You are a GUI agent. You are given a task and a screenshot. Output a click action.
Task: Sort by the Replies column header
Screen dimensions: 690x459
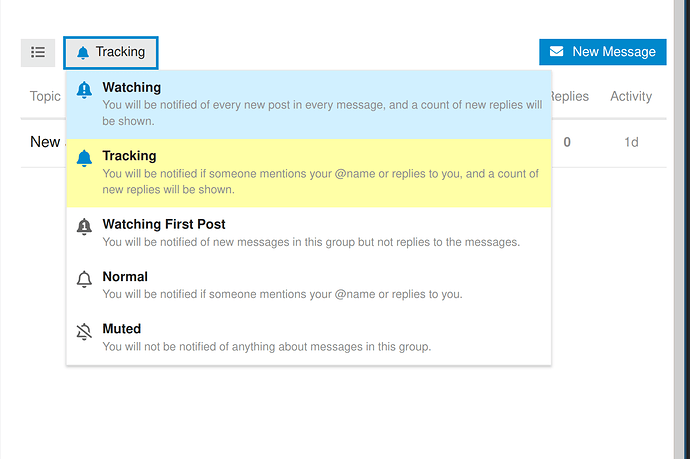[x=570, y=96]
